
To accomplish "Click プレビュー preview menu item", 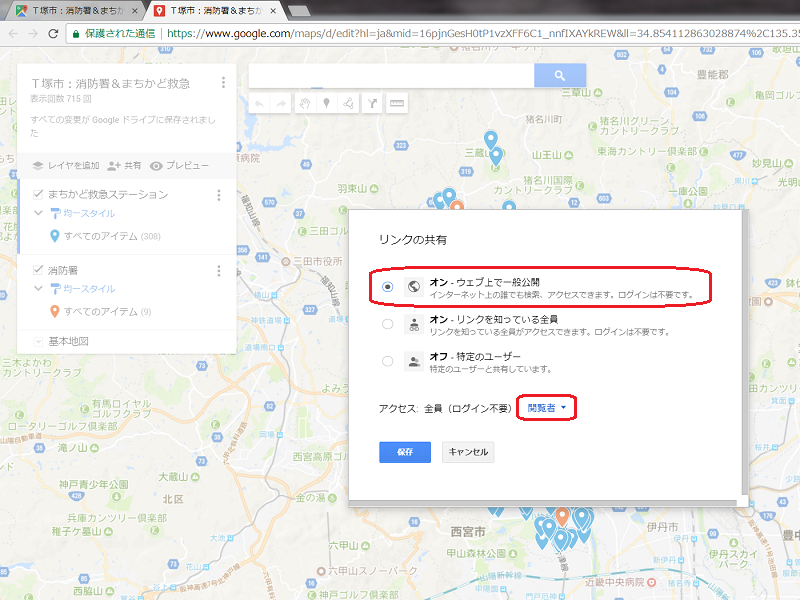I will pos(179,165).
